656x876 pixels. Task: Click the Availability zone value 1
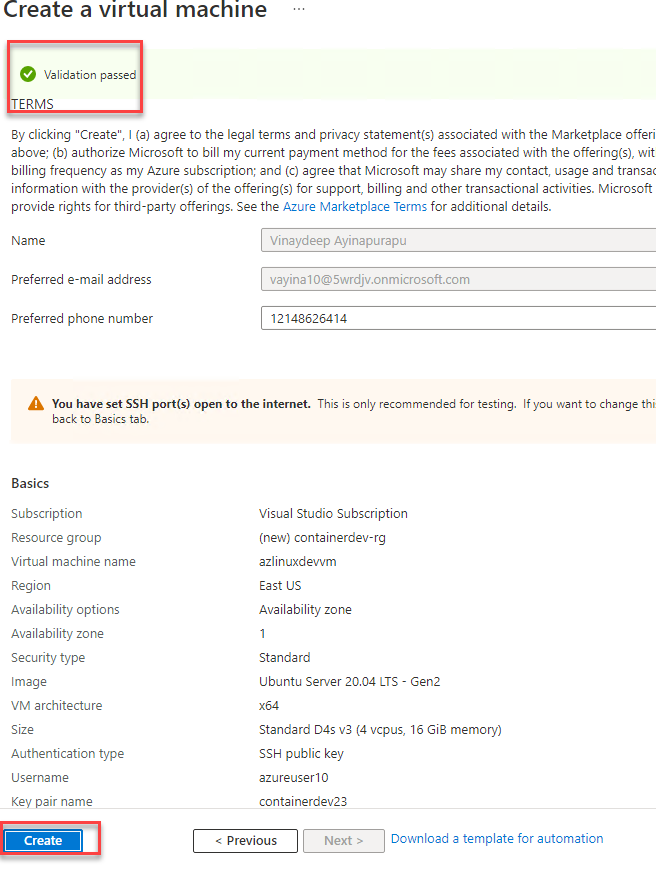point(262,634)
